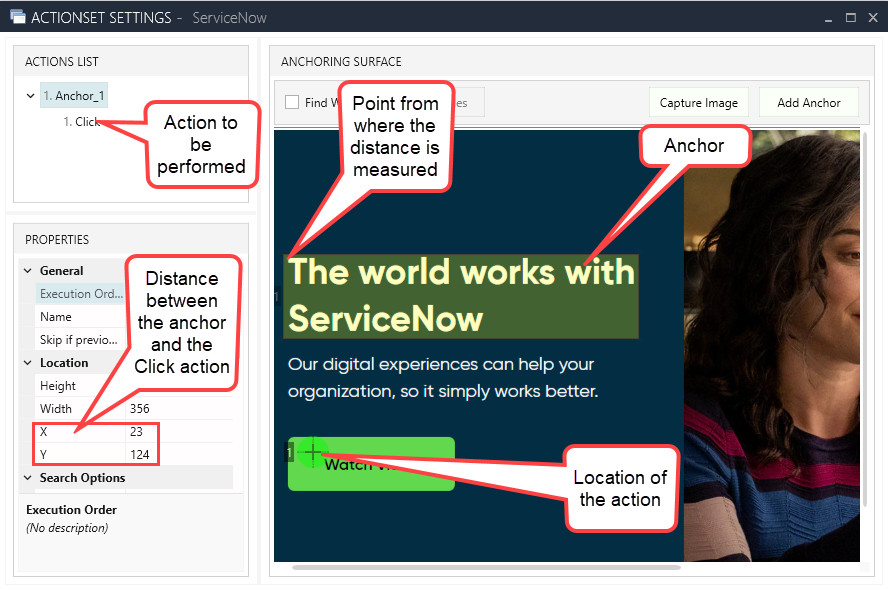Viewport: 888px width, 590px height.
Task: Click the Properties panel header
Action: pyautogui.click(x=131, y=239)
